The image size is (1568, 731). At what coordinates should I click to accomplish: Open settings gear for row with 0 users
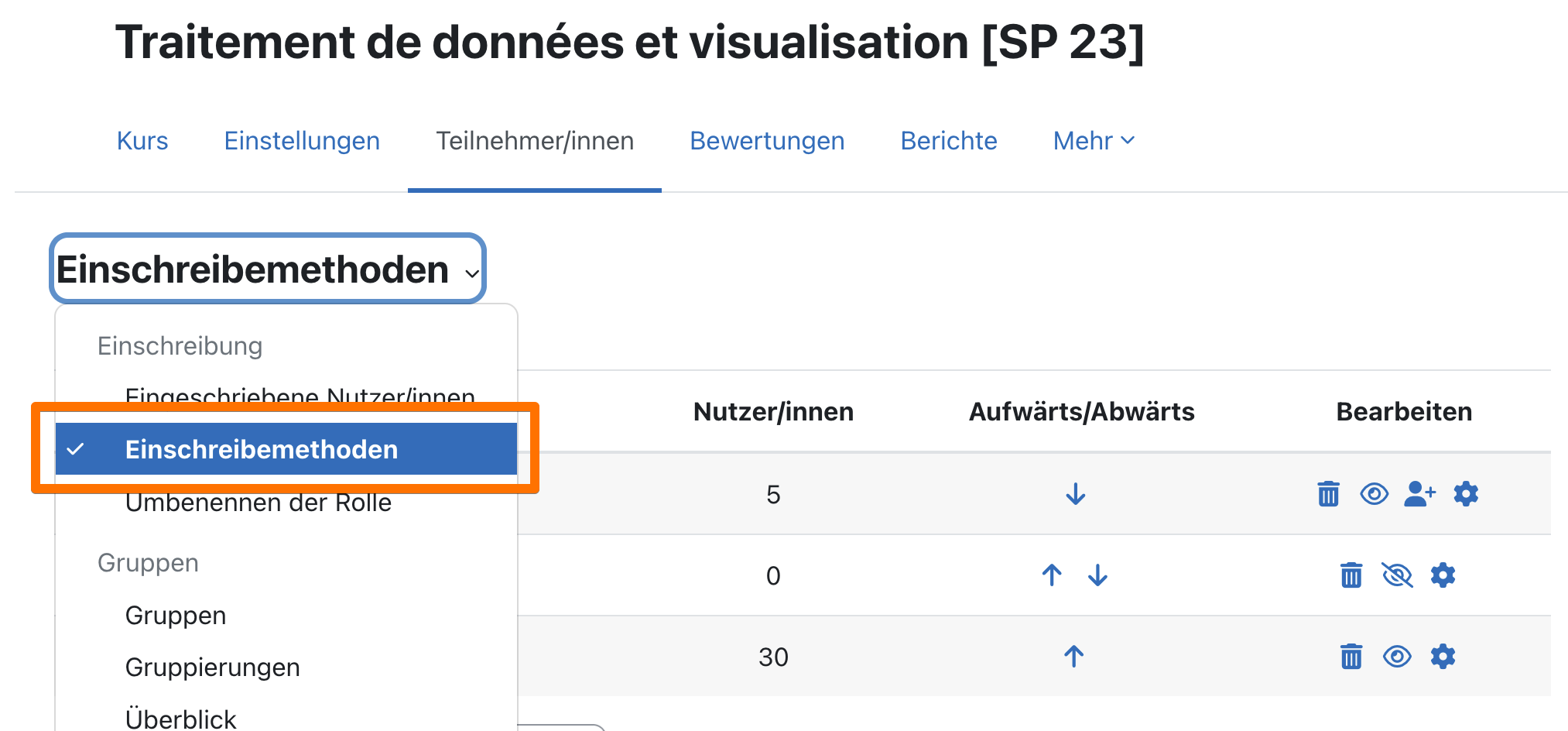coord(1443,575)
